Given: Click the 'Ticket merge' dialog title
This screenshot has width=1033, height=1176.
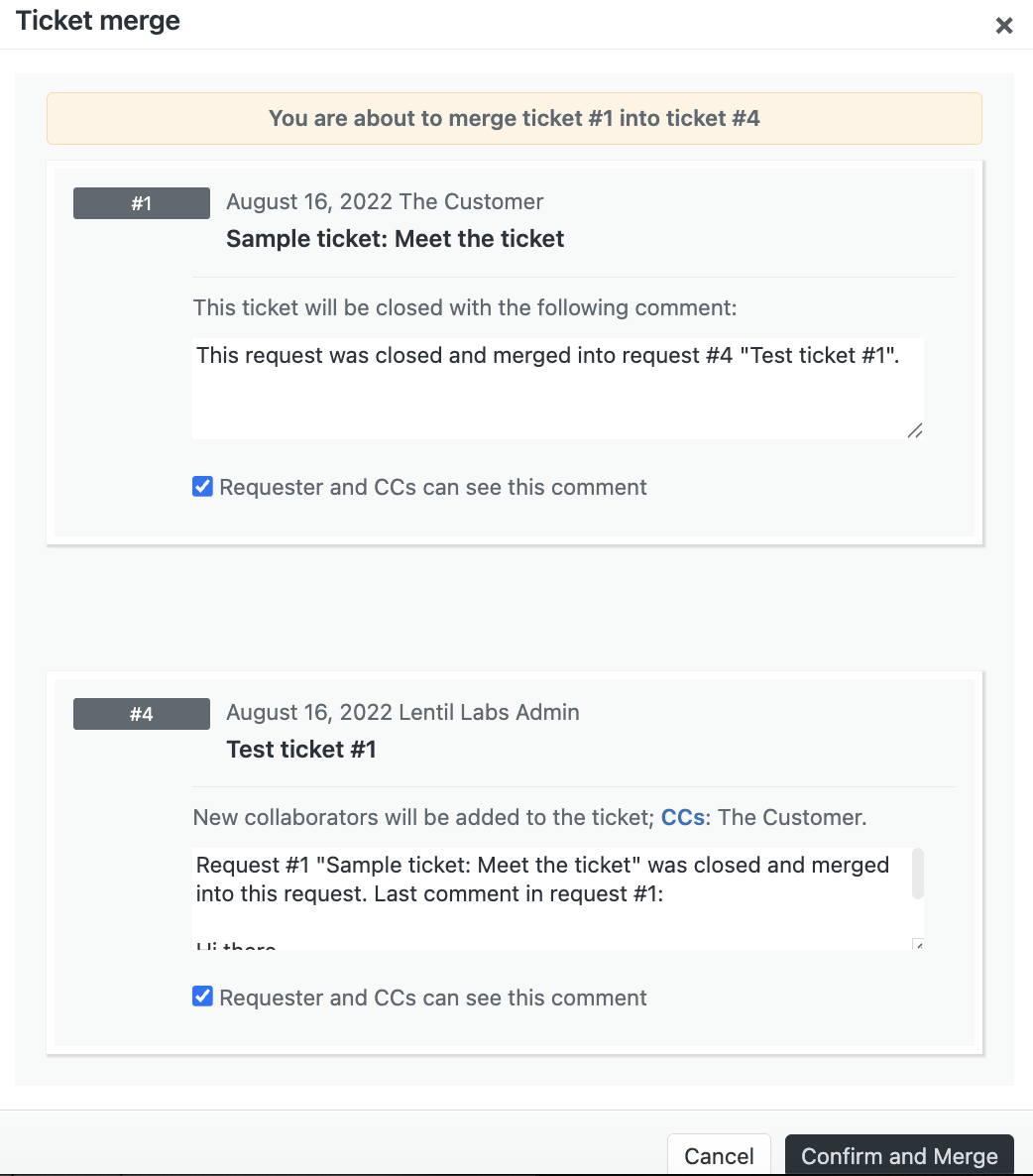Looking at the screenshot, I should coord(97,21).
